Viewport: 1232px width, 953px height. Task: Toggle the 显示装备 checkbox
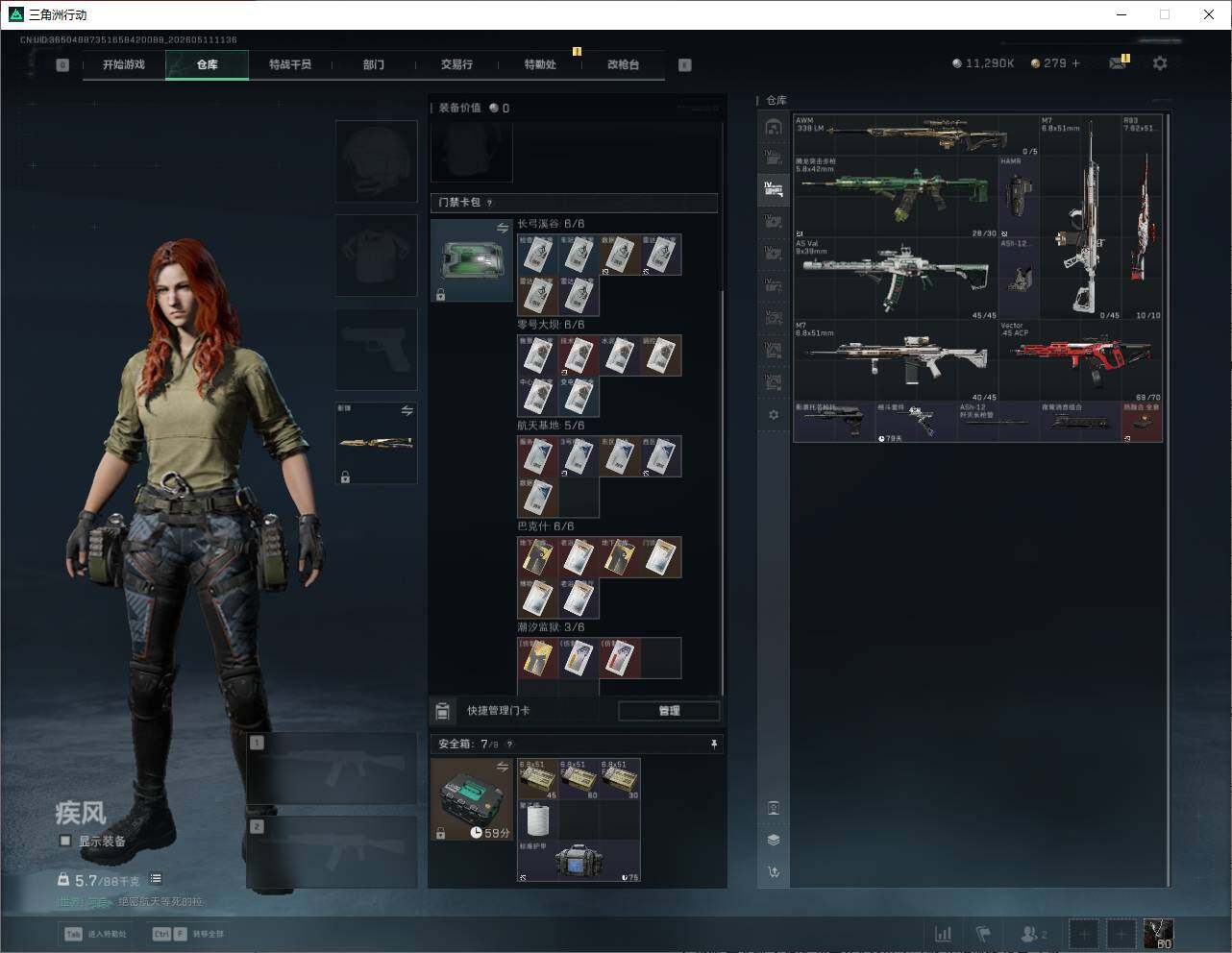pyautogui.click(x=65, y=841)
